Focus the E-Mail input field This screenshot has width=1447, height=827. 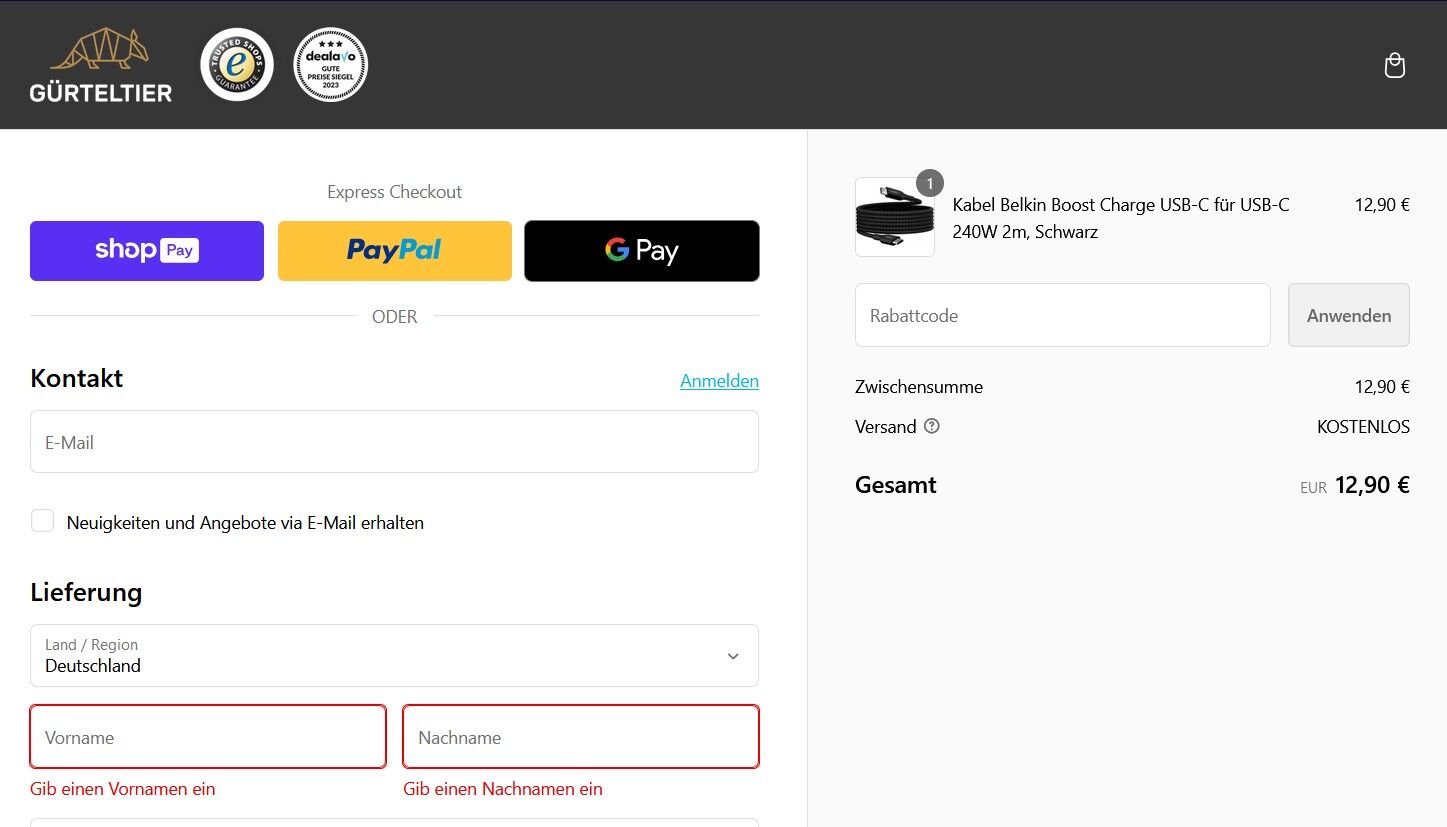click(x=394, y=442)
